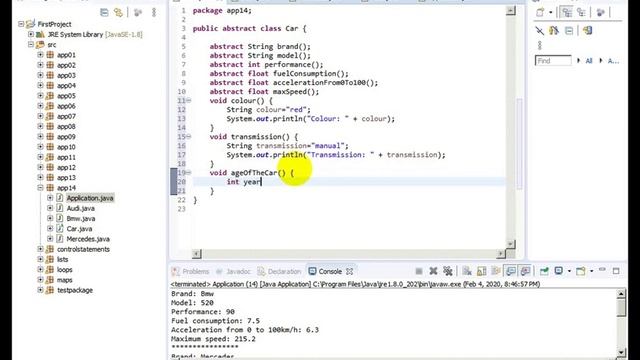
Task: Fold the transmission() method at line 15
Action: (x=189, y=136)
